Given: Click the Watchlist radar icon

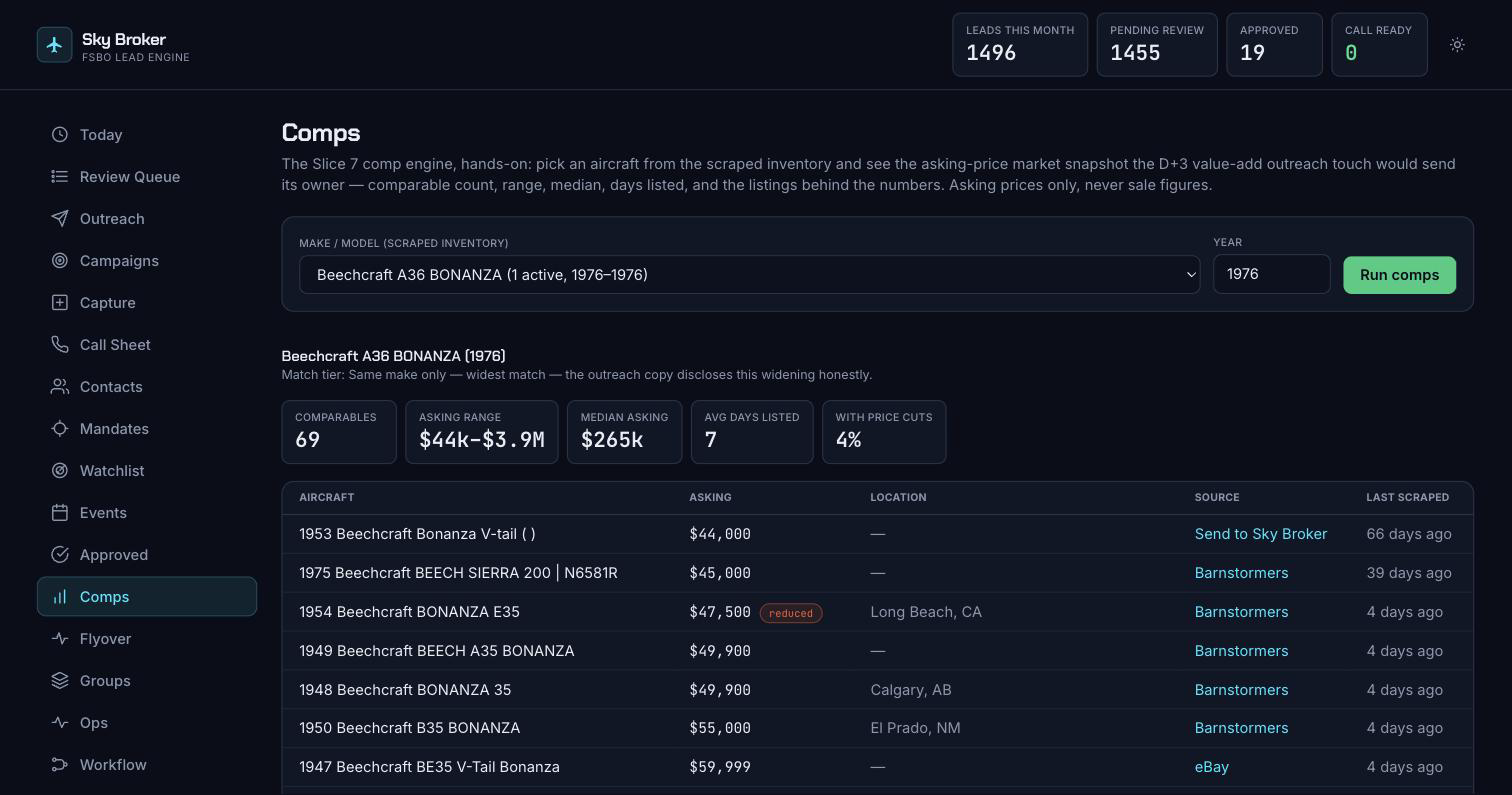Looking at the screenshot, I should [60, 471].
